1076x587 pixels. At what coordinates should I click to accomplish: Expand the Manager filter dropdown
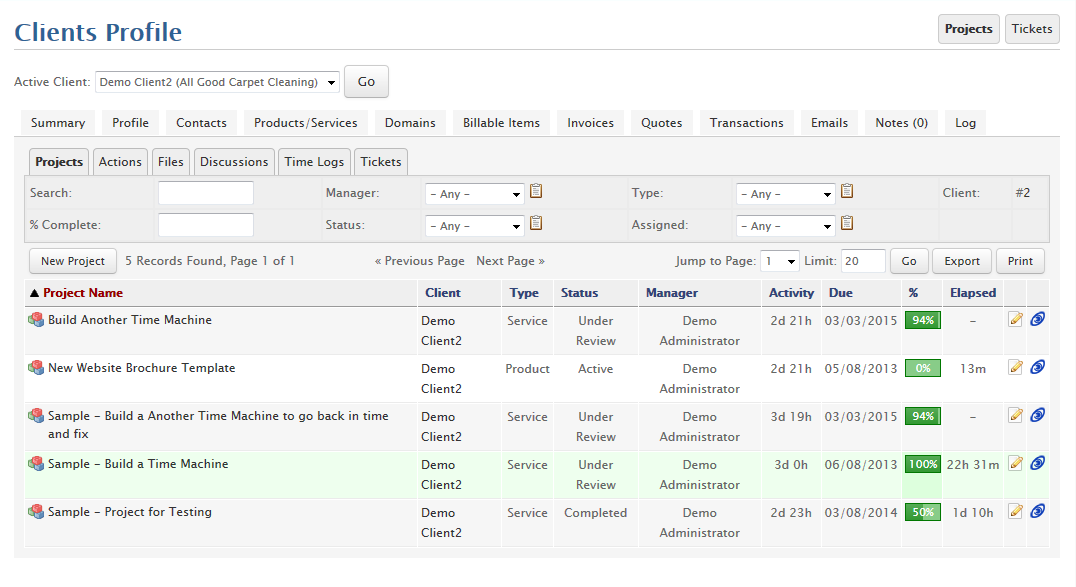pyautogui.click(x=474, y=194)
